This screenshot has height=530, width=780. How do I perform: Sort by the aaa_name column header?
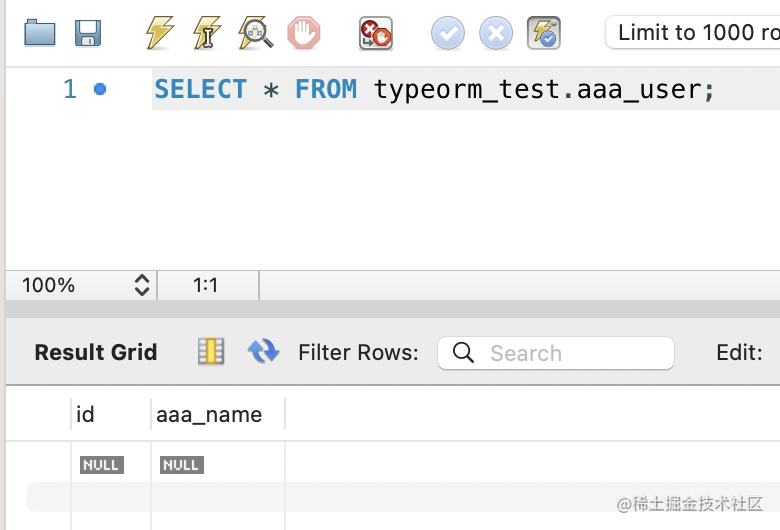tap(209, 414)
